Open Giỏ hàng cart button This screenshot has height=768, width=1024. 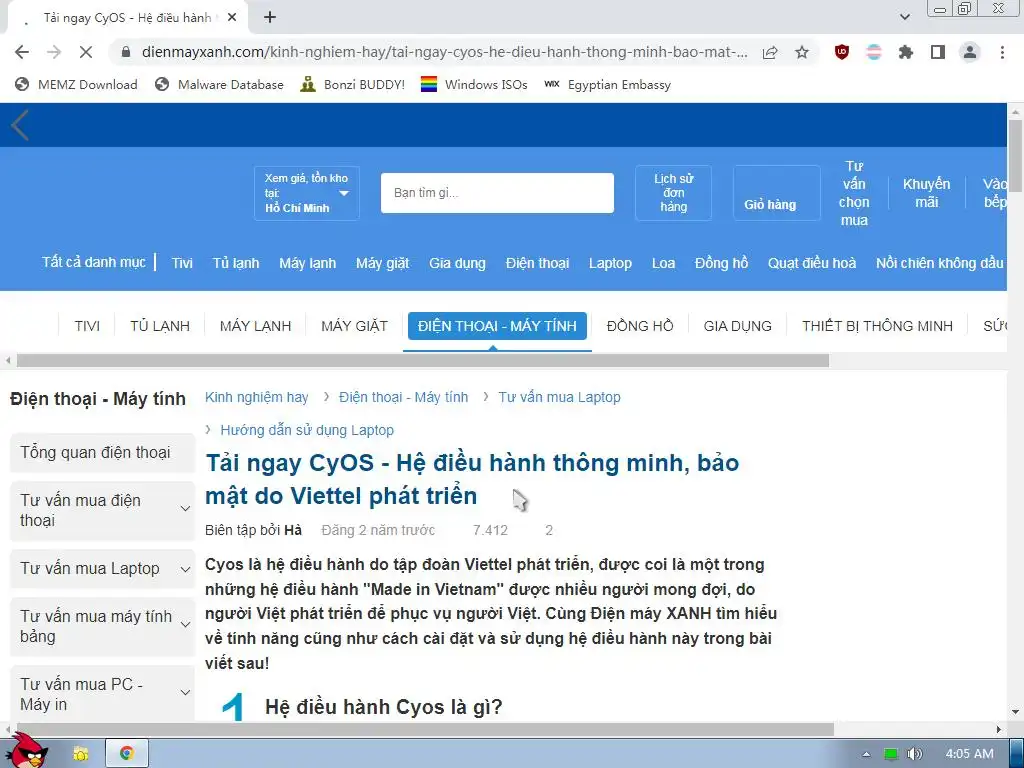pos(776,193)
